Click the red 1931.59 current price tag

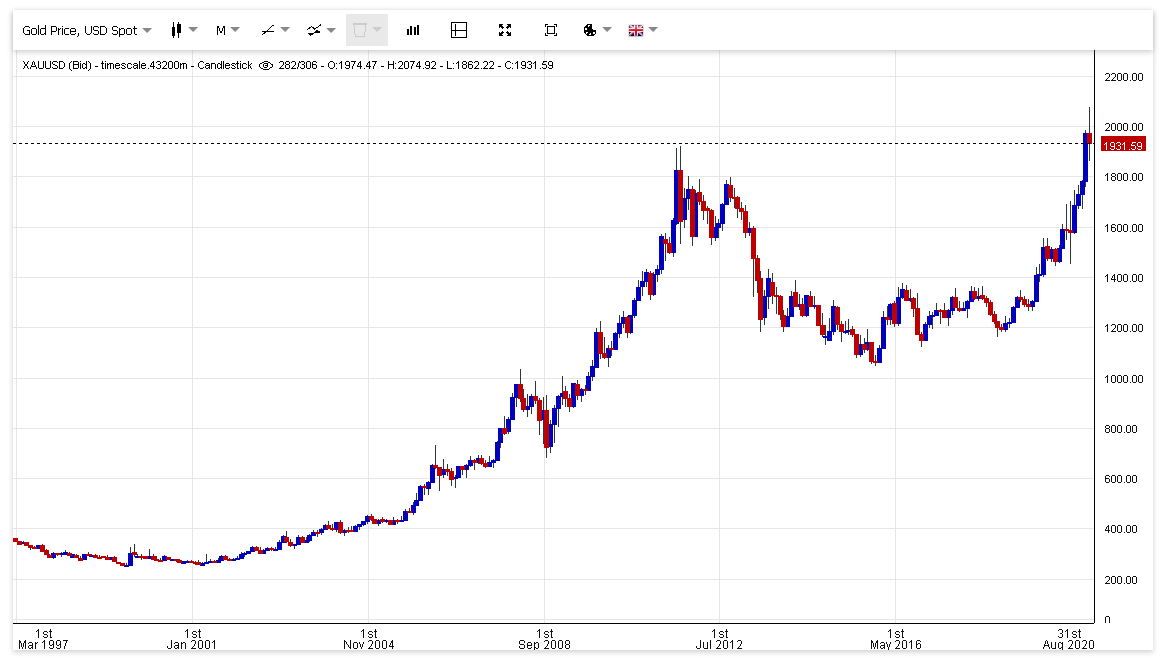(1123, 145)
